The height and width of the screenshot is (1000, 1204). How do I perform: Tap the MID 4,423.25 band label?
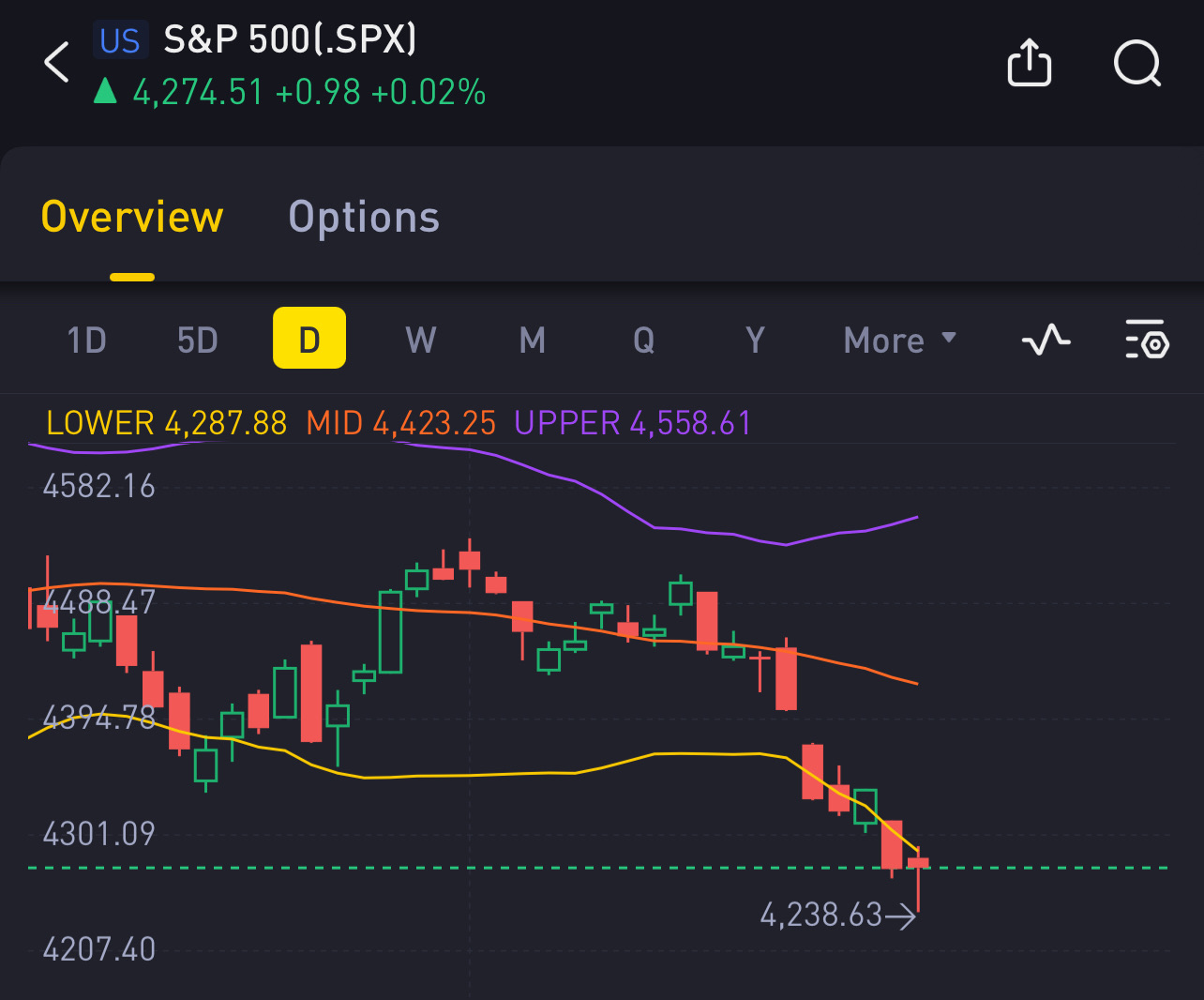(x=401, y=423)
